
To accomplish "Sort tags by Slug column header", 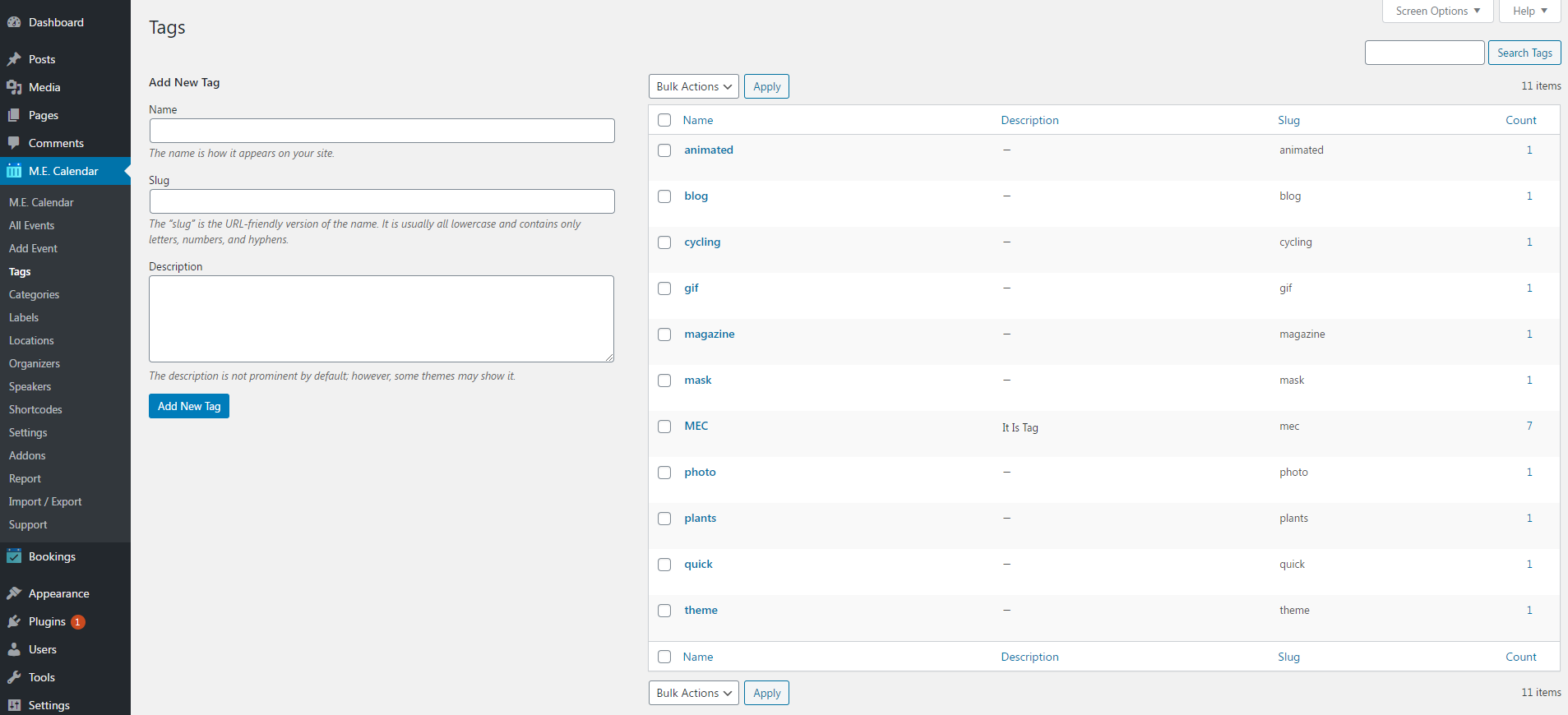I will click(x=1288, y=120).
